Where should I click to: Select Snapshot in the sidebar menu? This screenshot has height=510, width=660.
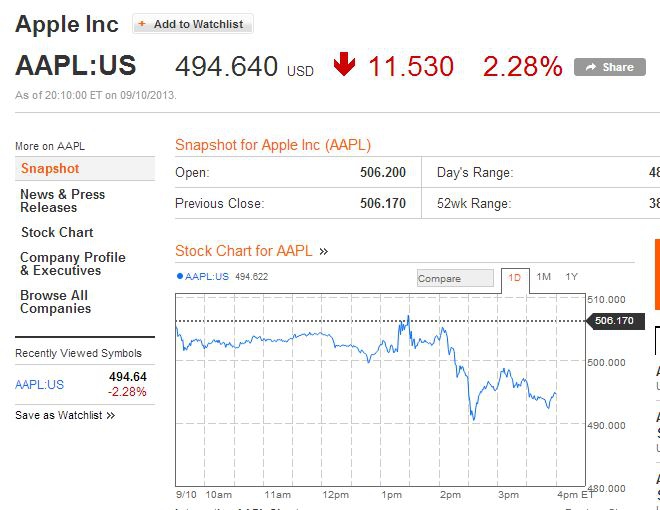click(50, 169)
